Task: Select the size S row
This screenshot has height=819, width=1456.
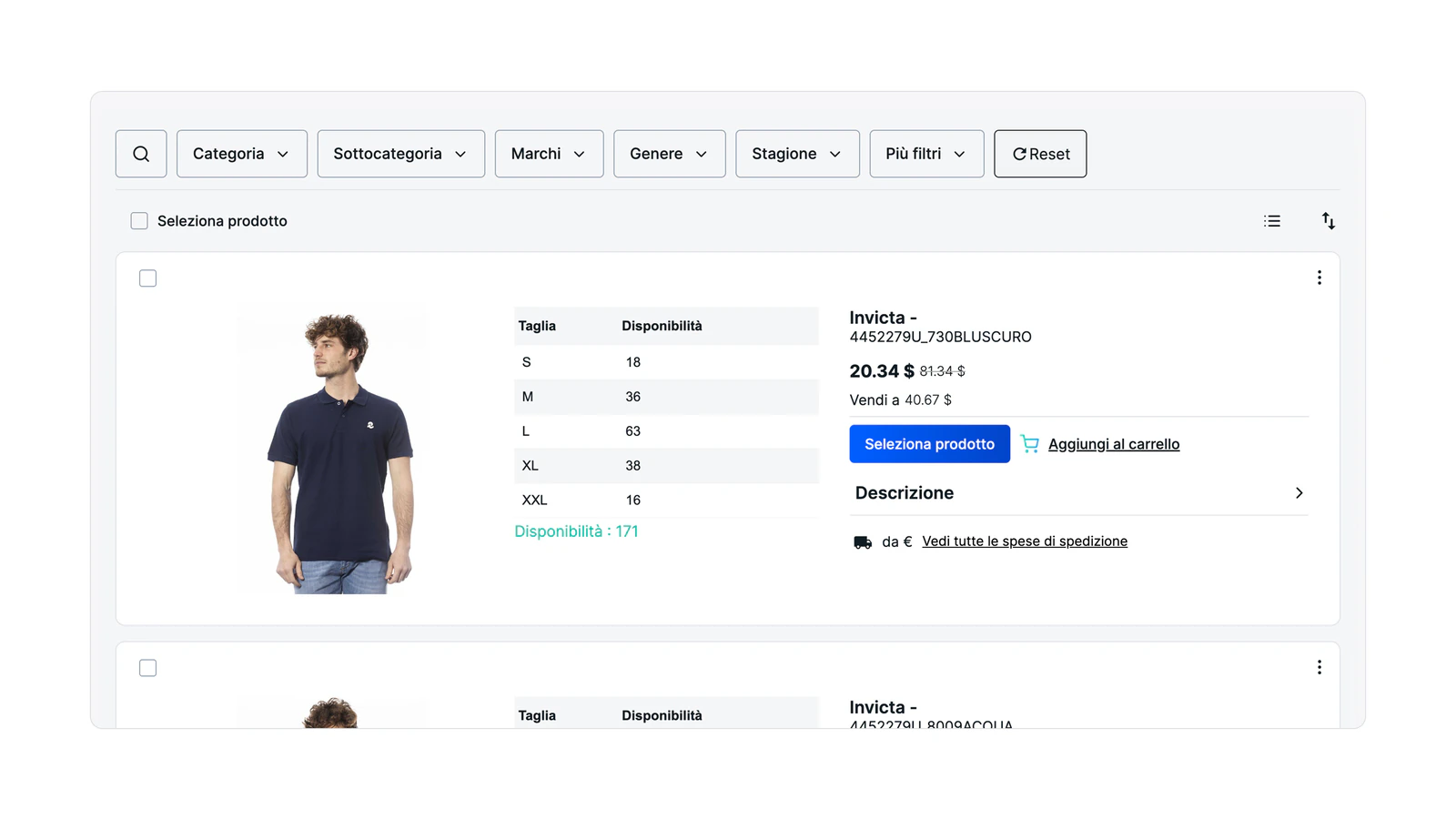Action: pos(667,362)
